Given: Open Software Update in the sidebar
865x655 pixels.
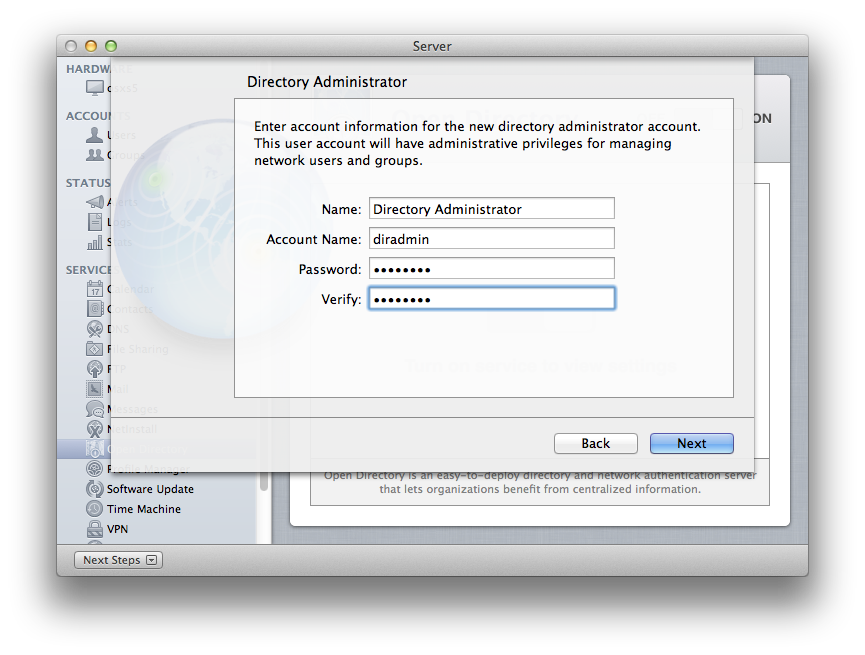Looking at the screenshot, I should (150, 489).
